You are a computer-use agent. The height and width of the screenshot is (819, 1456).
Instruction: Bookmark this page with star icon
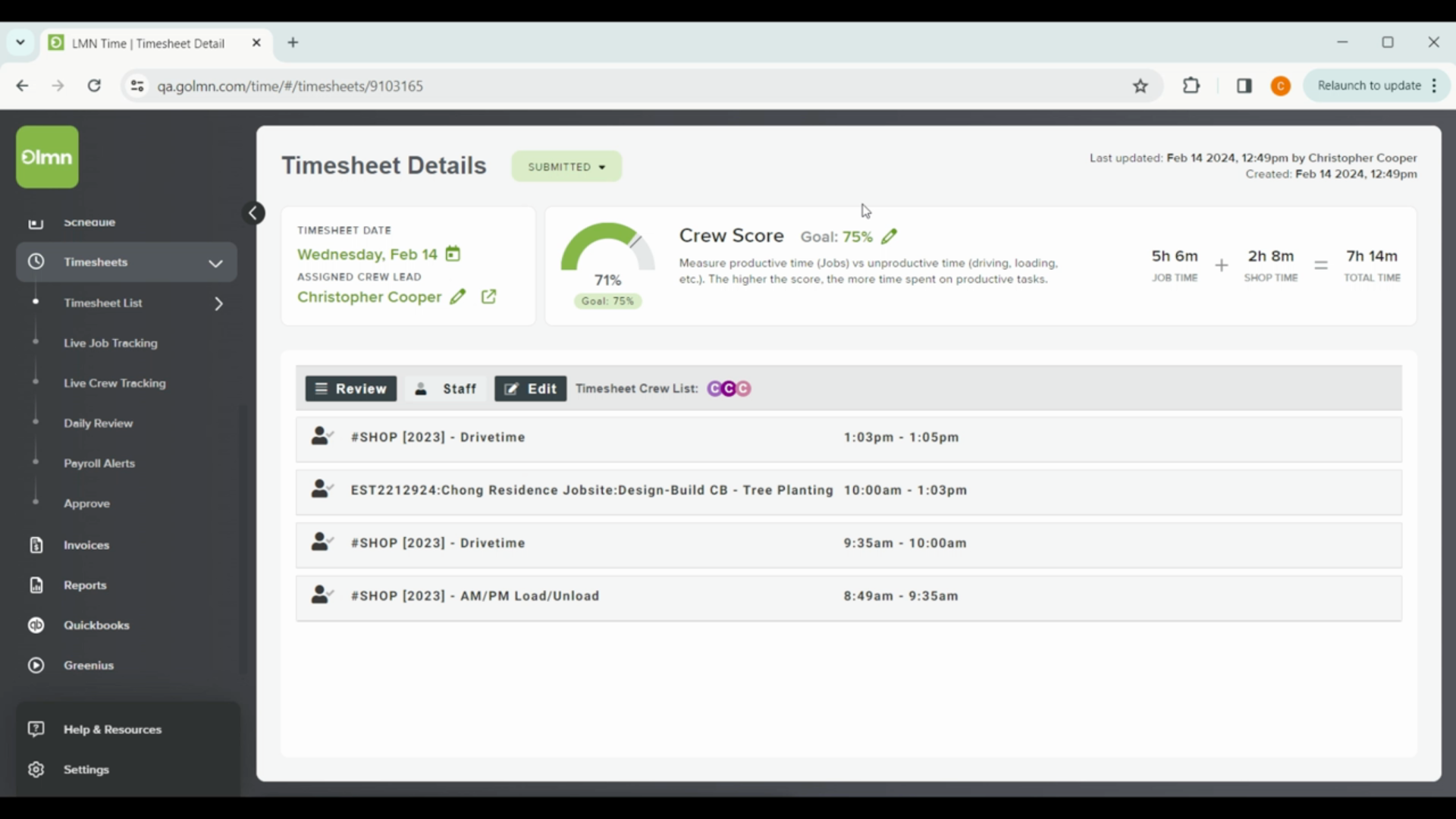click(1141, 86)
